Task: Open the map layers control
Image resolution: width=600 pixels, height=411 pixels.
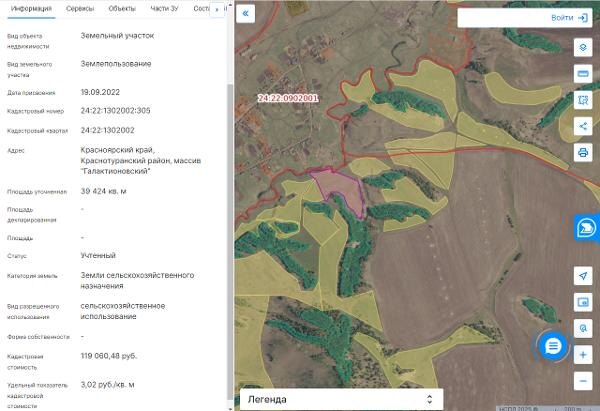Action: 583,47
